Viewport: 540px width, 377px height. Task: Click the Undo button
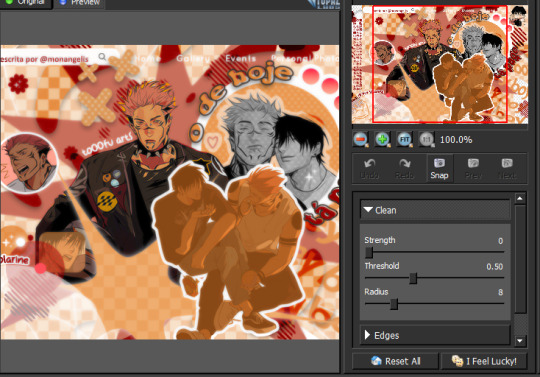pyautogui.click(x=370, y=168)
